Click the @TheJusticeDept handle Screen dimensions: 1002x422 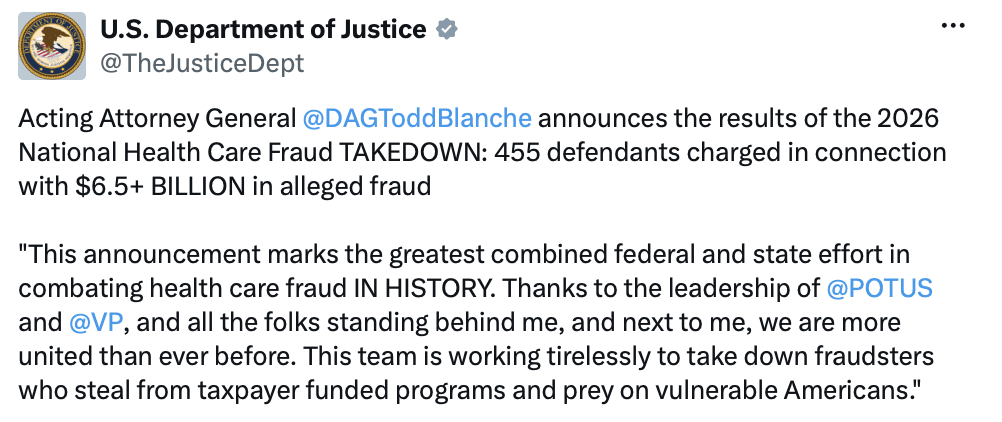click(201, 63)
